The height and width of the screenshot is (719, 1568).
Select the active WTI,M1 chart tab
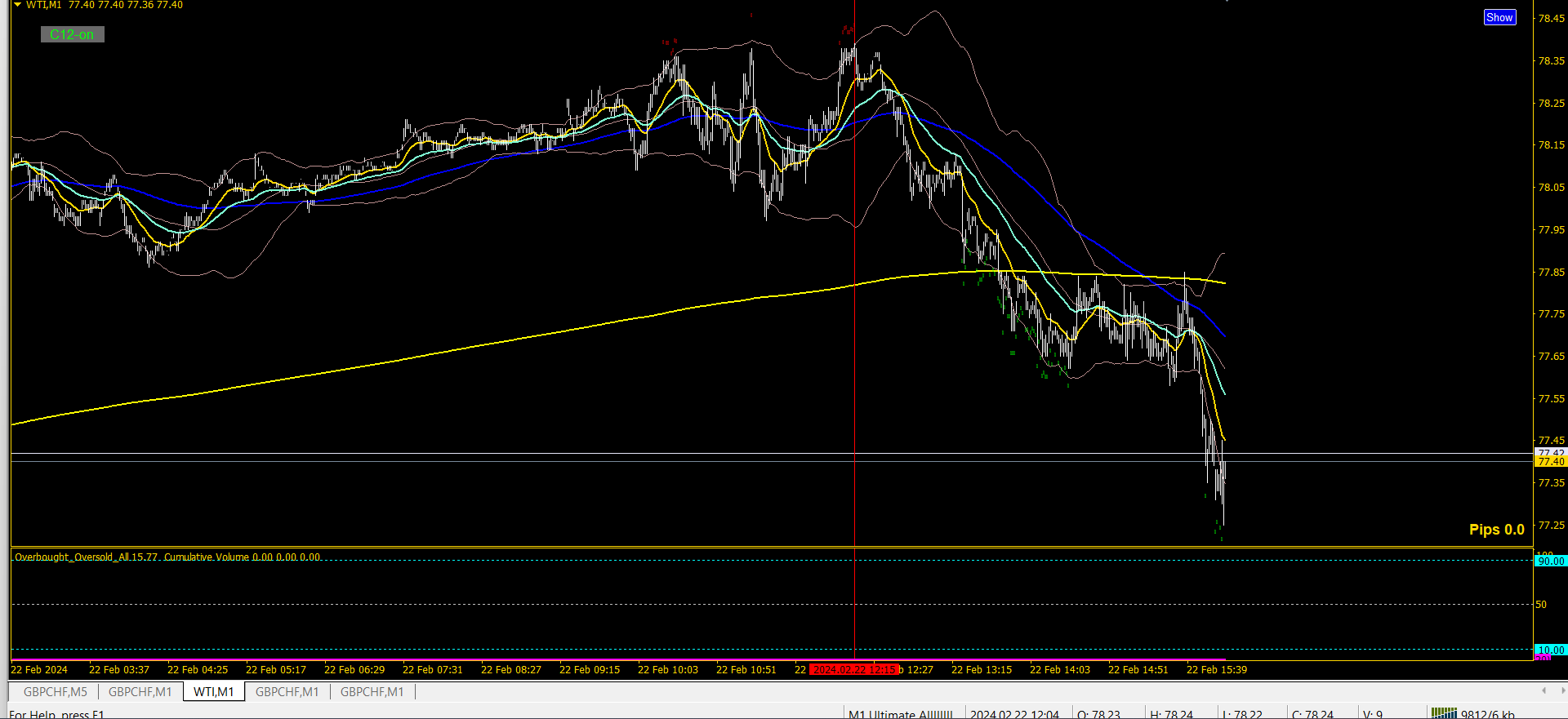214,691
